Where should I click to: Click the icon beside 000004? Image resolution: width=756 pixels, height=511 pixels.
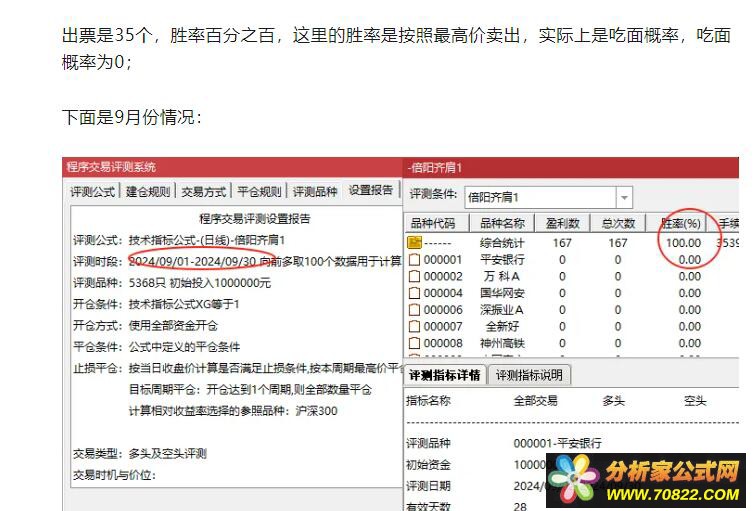point(414,293)
